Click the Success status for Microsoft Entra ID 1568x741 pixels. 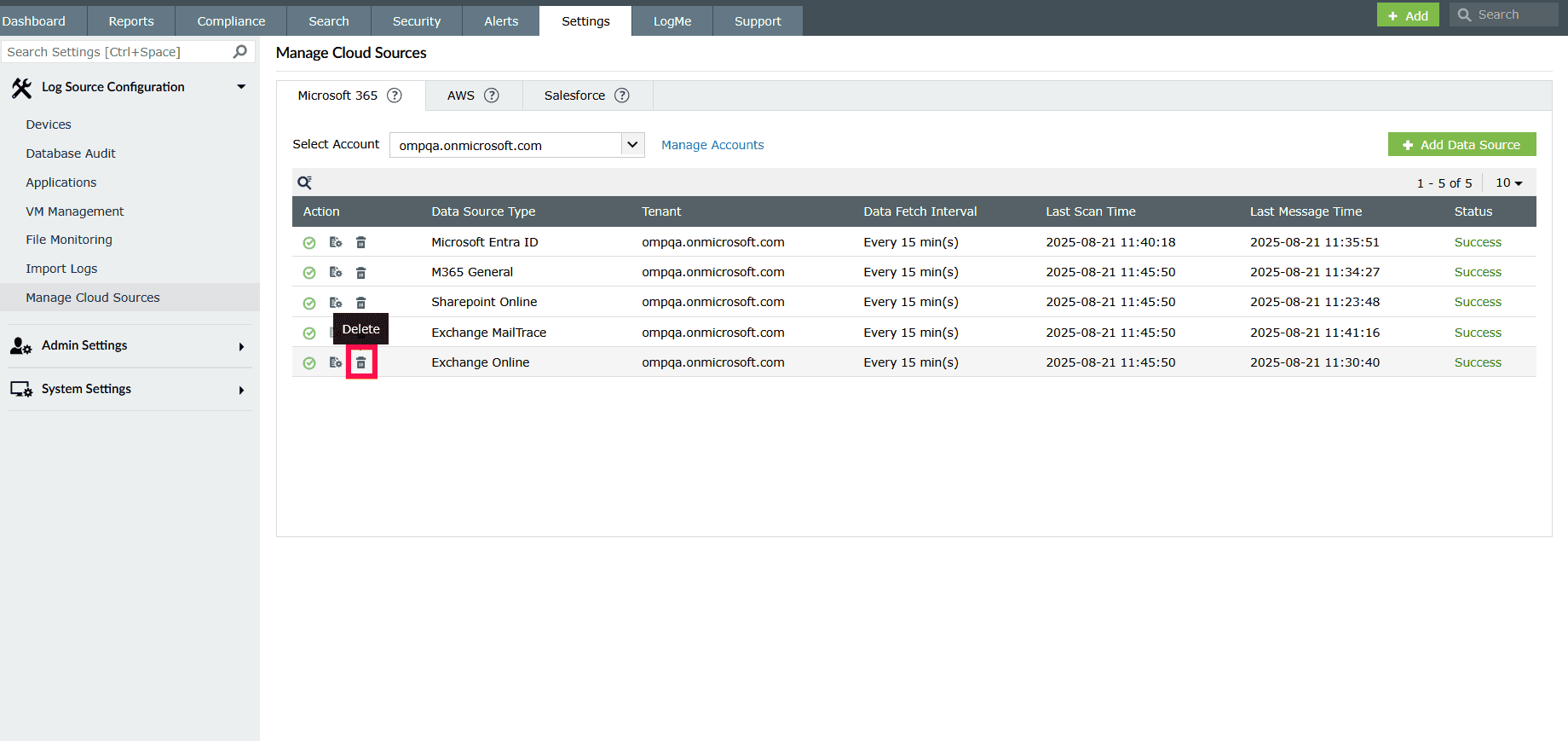point(1478,242)
